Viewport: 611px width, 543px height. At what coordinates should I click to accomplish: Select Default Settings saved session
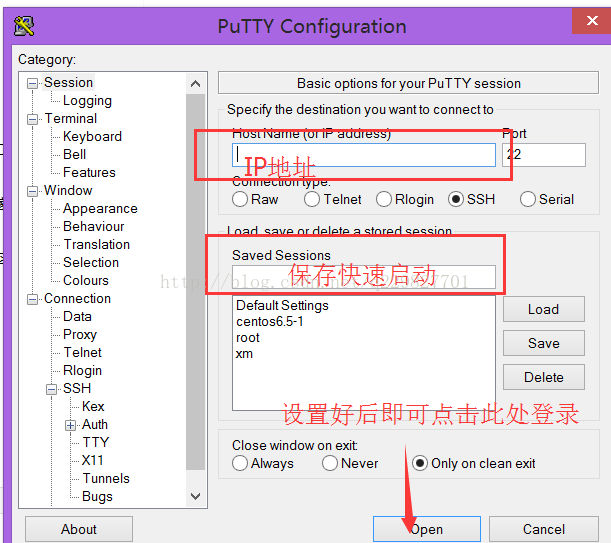(x=282, y=305)
